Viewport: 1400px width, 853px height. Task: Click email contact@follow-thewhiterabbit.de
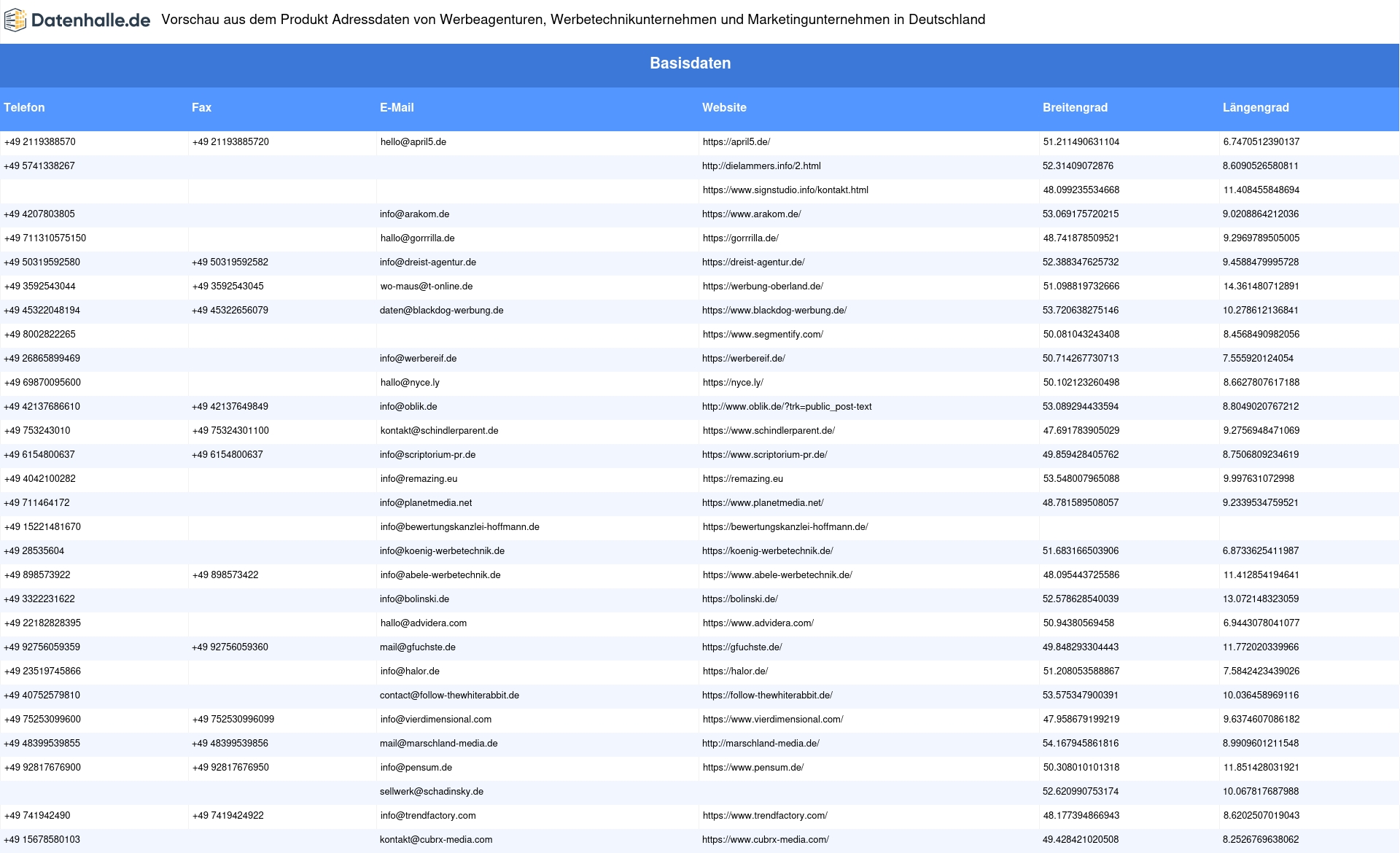click(449, 696)
